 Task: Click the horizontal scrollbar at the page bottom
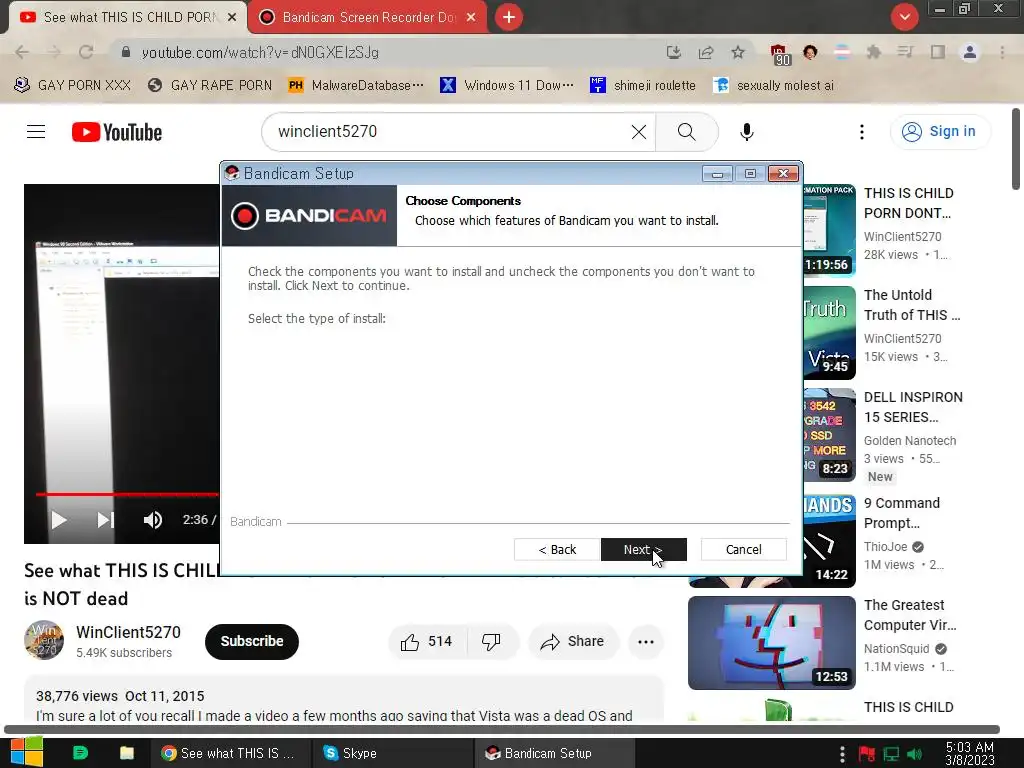pos(502,729)
